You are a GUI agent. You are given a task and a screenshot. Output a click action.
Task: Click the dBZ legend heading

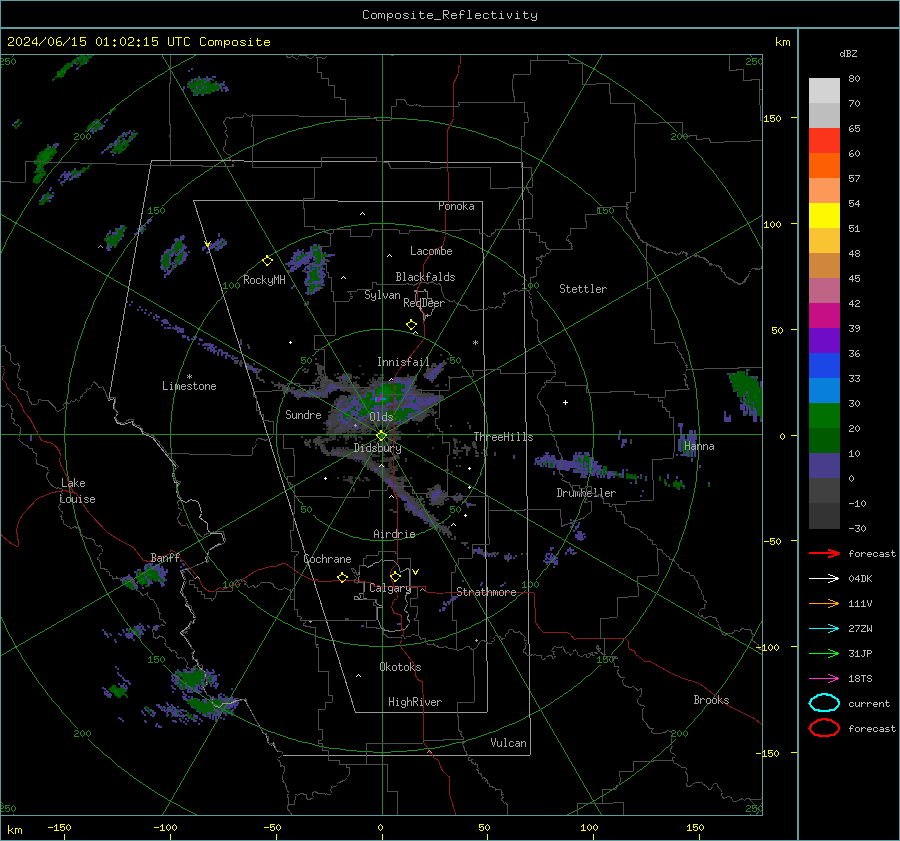848,53
